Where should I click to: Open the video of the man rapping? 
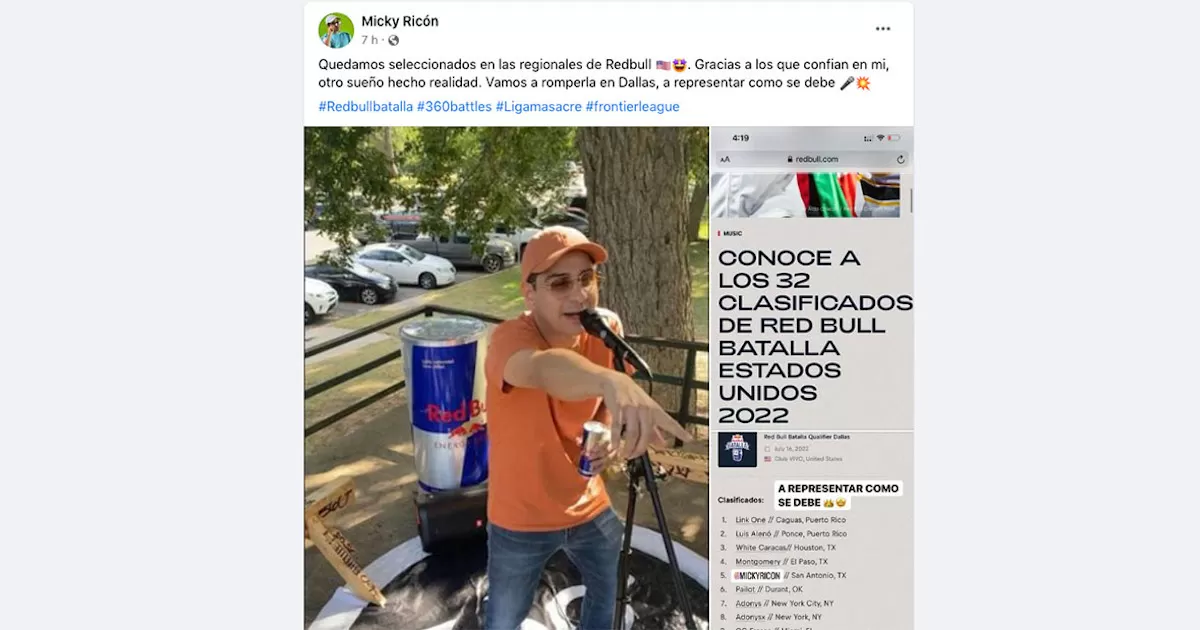pos(506,378)
